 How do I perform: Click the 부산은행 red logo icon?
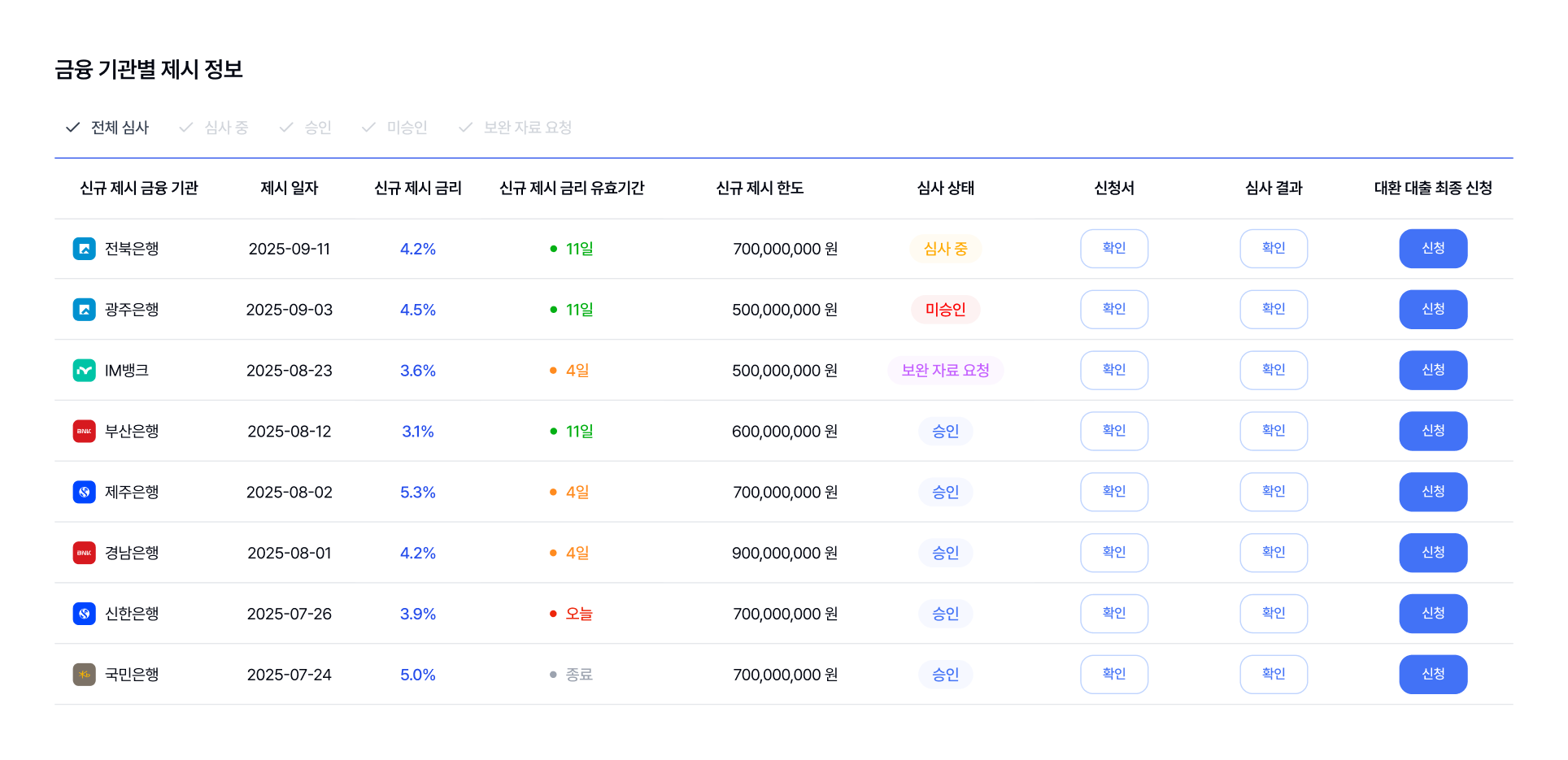click(84, 432)
